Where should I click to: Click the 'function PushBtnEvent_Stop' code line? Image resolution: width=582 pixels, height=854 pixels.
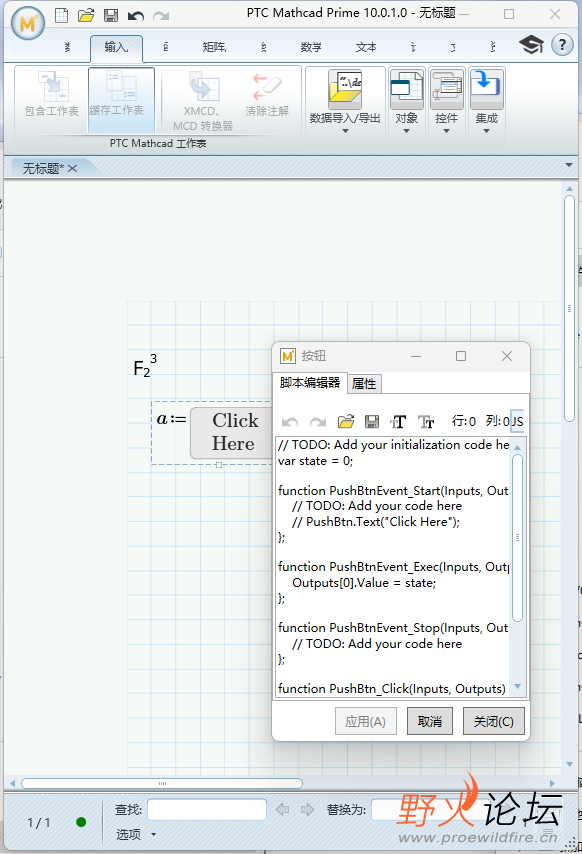pos(393,627)
